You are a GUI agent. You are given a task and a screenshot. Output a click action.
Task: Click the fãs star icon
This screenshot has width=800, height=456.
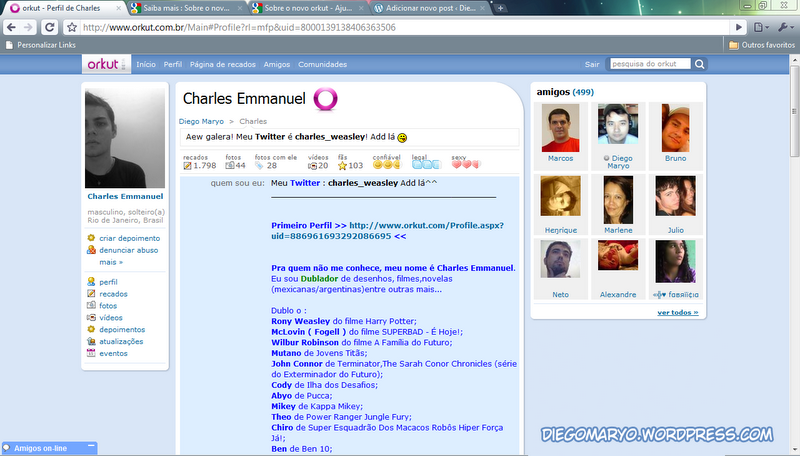(342, 165)
